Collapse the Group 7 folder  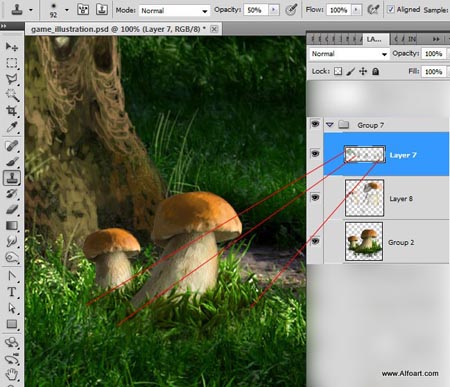pos(330,125)
